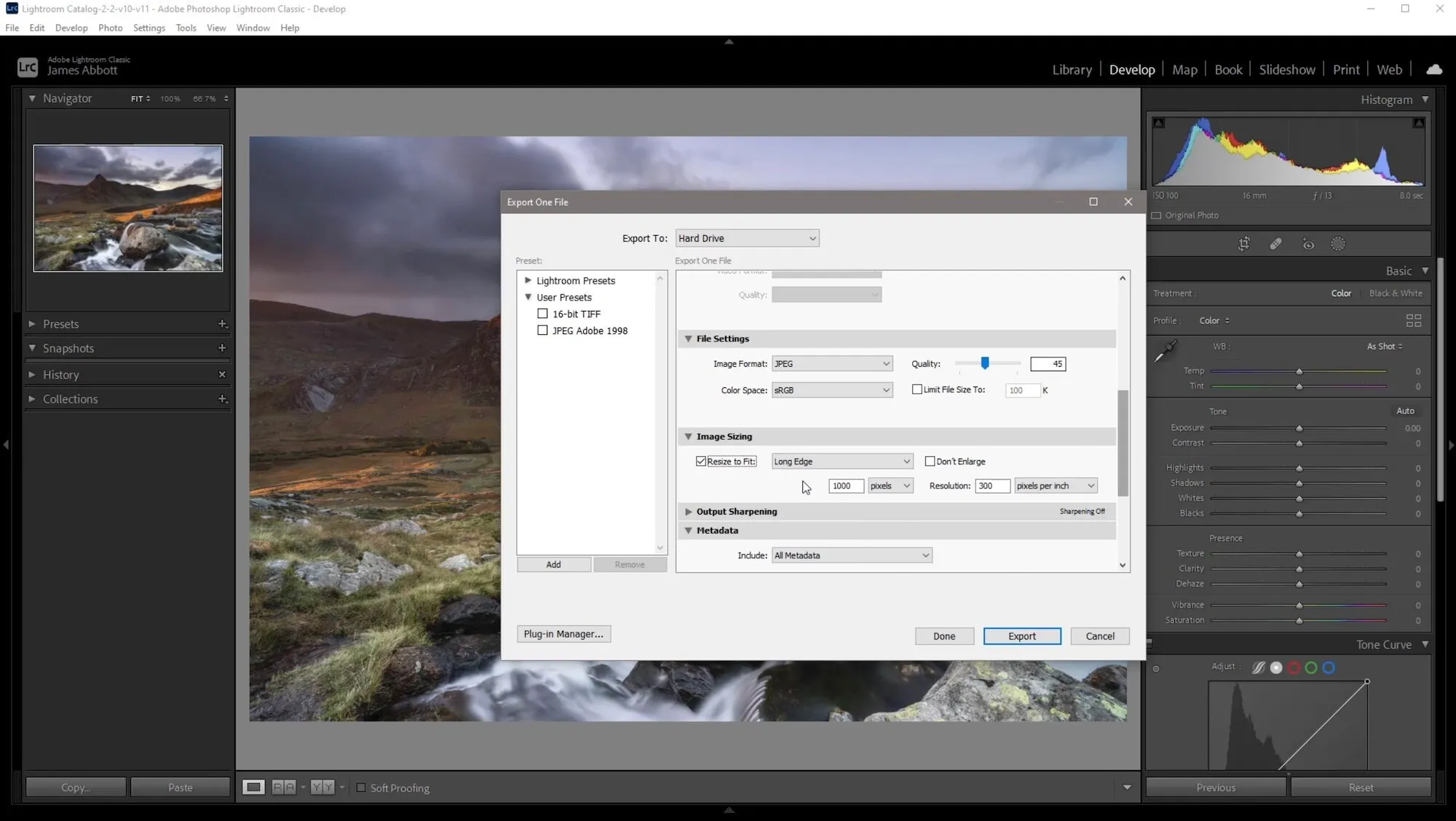This screenshot has width=1456, height=821.
Task: Click the Exposure slider handle
Action: coord(1299,429)
